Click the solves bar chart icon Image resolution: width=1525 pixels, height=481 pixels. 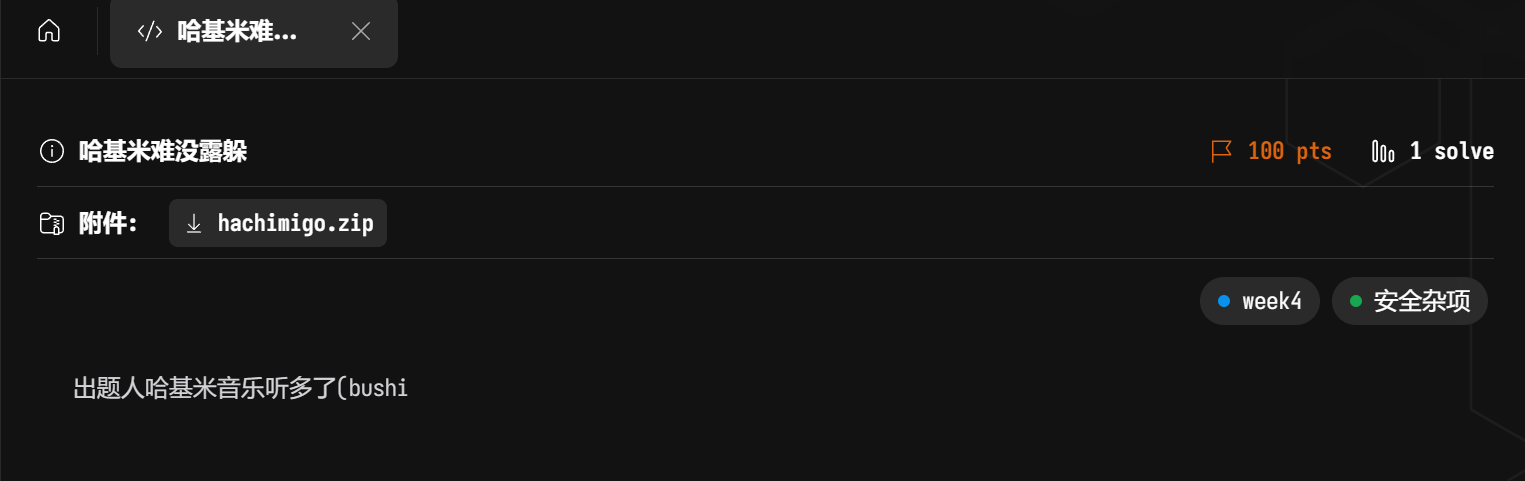[x=1383, y=152]
